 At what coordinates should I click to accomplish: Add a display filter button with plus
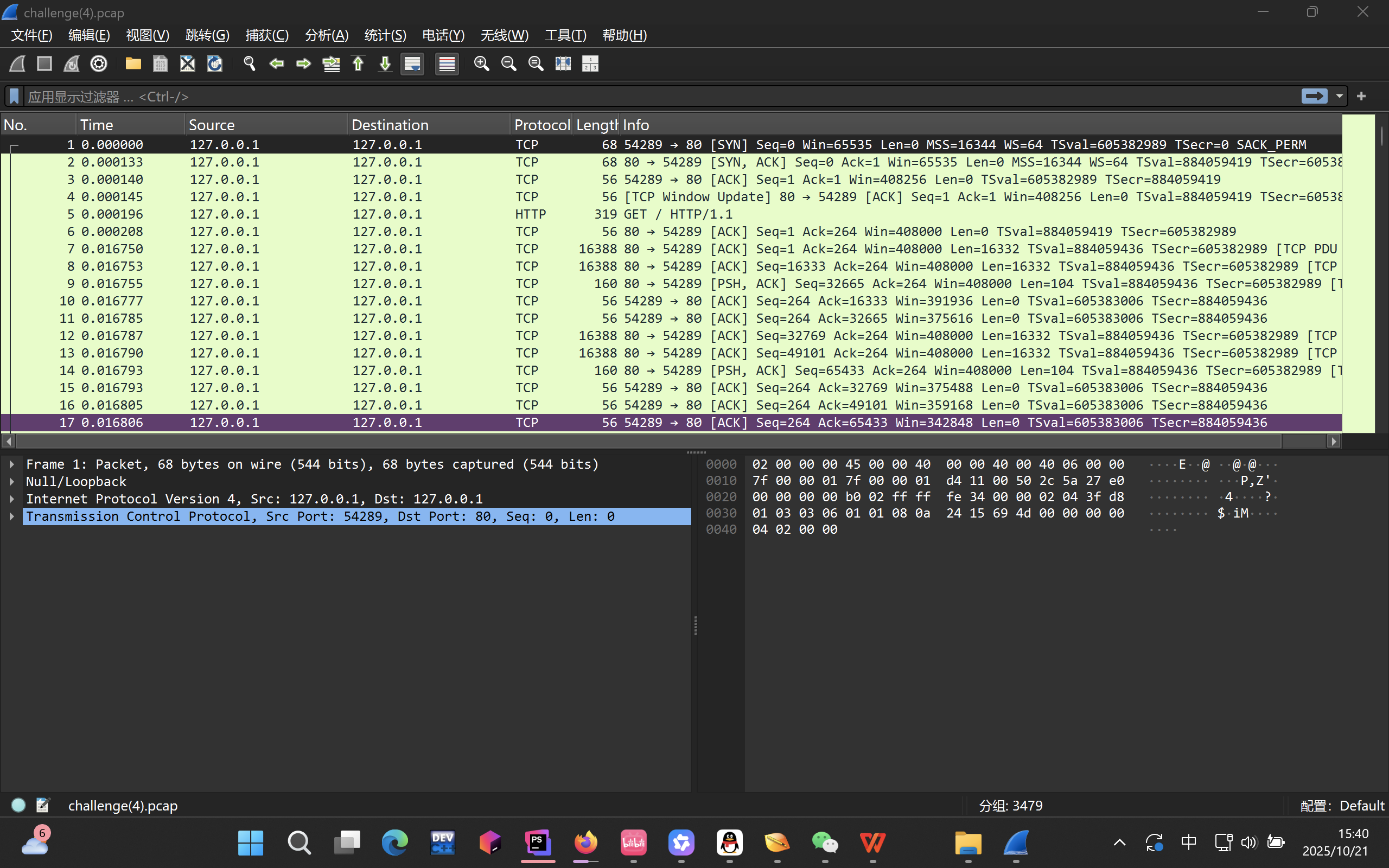click(x=1361, y=97)
